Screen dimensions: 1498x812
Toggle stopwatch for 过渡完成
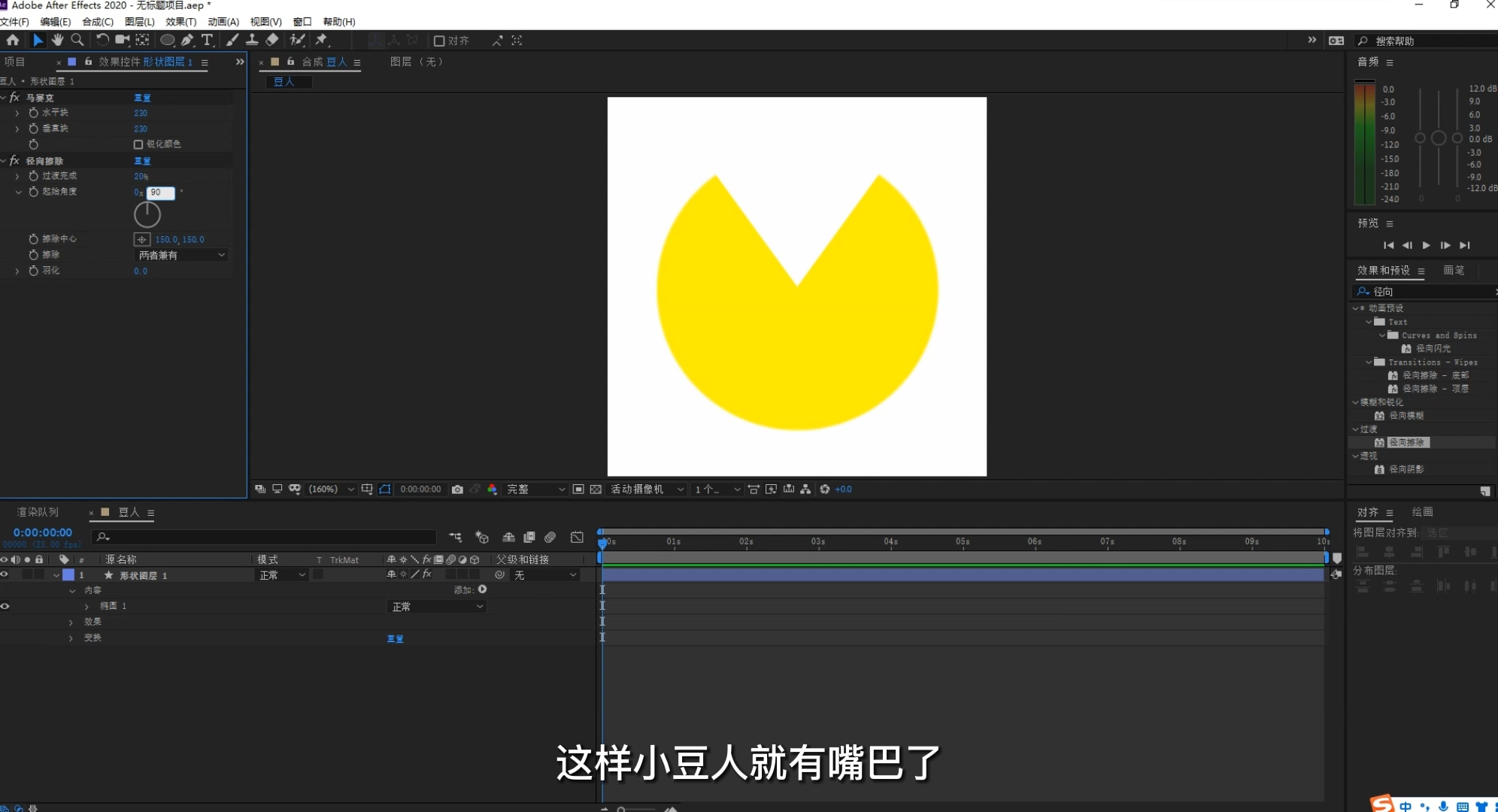click(33, 176)
